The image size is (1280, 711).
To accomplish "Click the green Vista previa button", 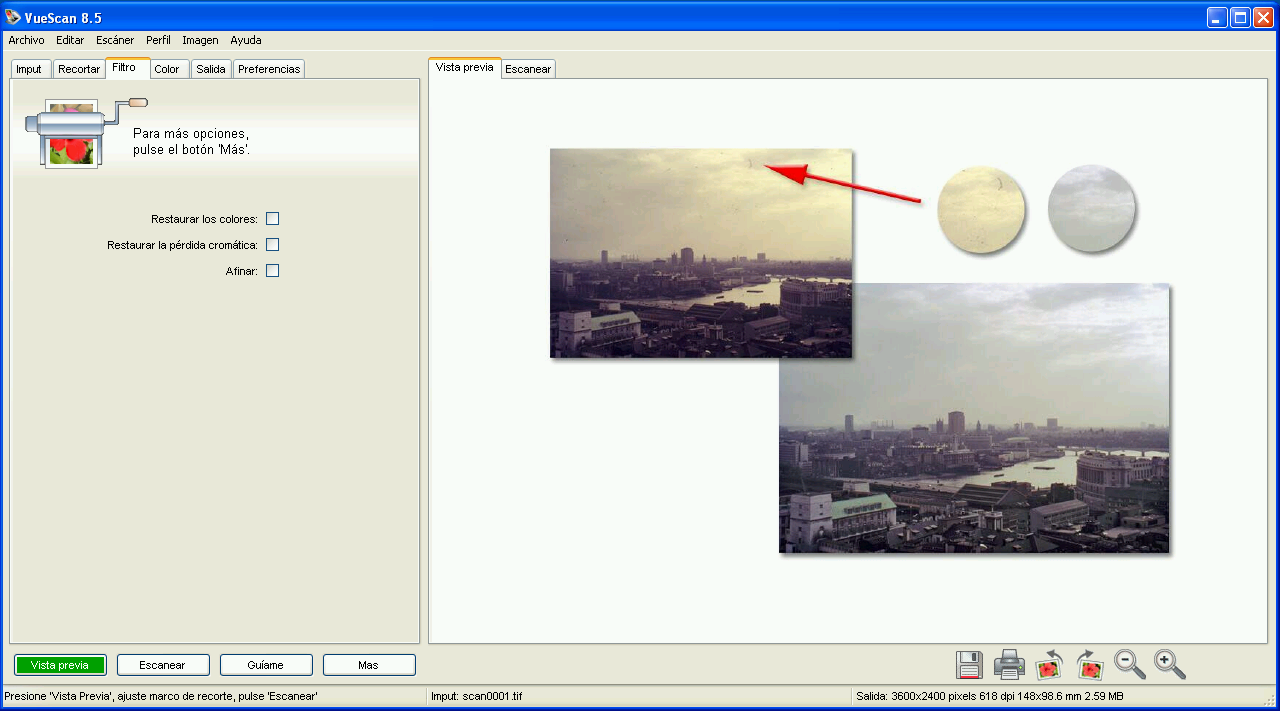I will 60,665.
